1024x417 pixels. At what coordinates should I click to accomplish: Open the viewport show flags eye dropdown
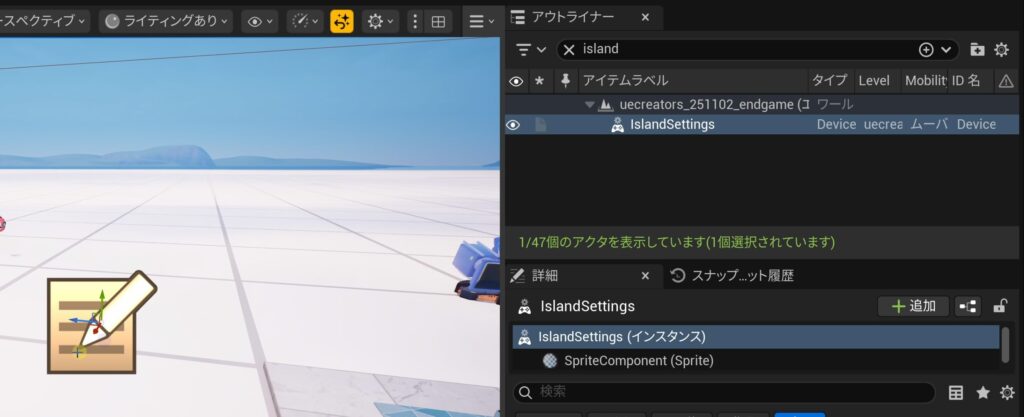point(260,21)
